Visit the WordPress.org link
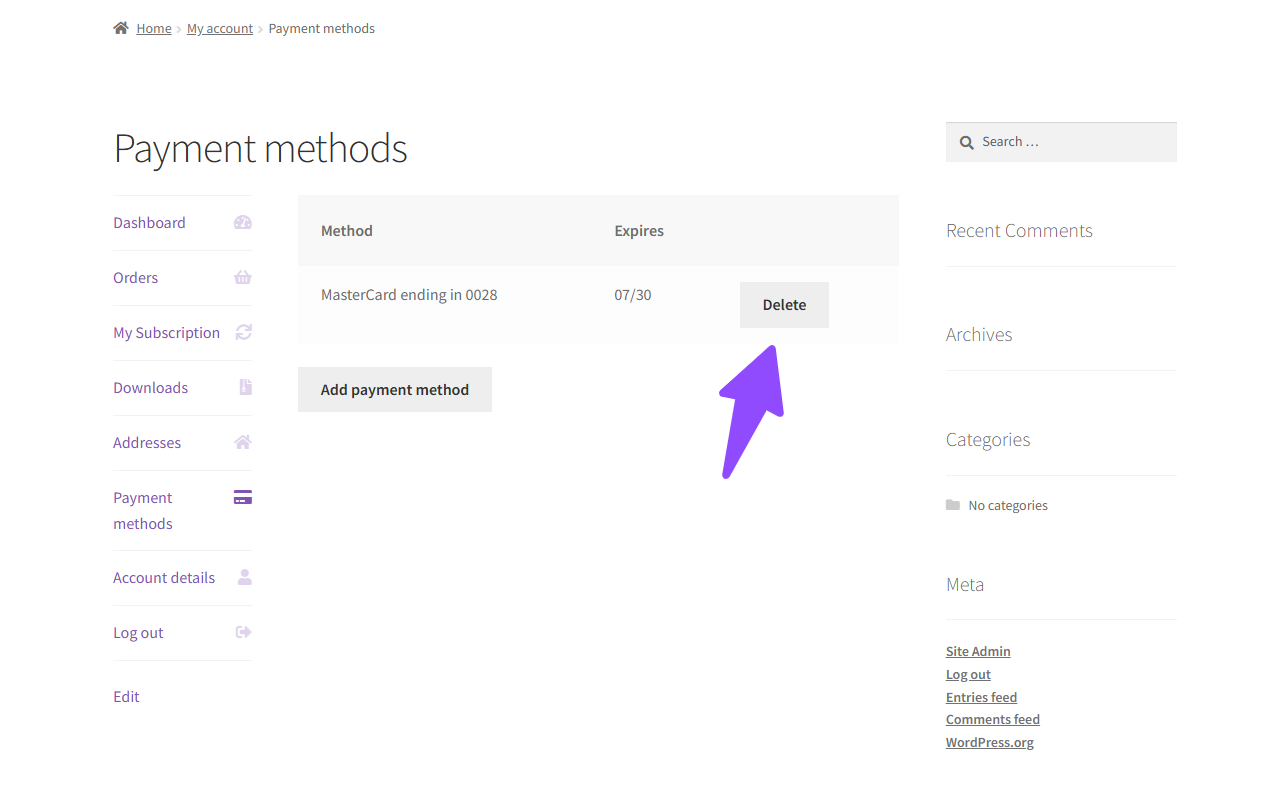Viewport: 1281px width, 801px height. pyautogui.click(x=989, y=742)
